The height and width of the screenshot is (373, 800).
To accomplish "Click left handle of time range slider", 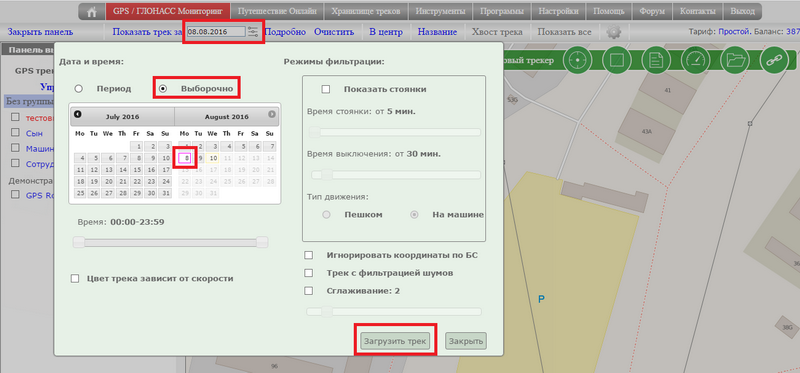I will 79,242.
